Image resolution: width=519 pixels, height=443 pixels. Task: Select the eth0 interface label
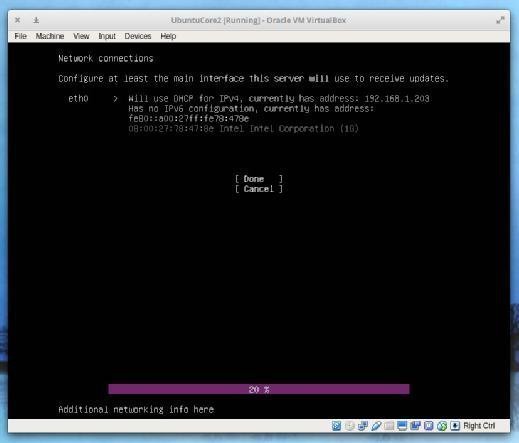pos(78,98)
